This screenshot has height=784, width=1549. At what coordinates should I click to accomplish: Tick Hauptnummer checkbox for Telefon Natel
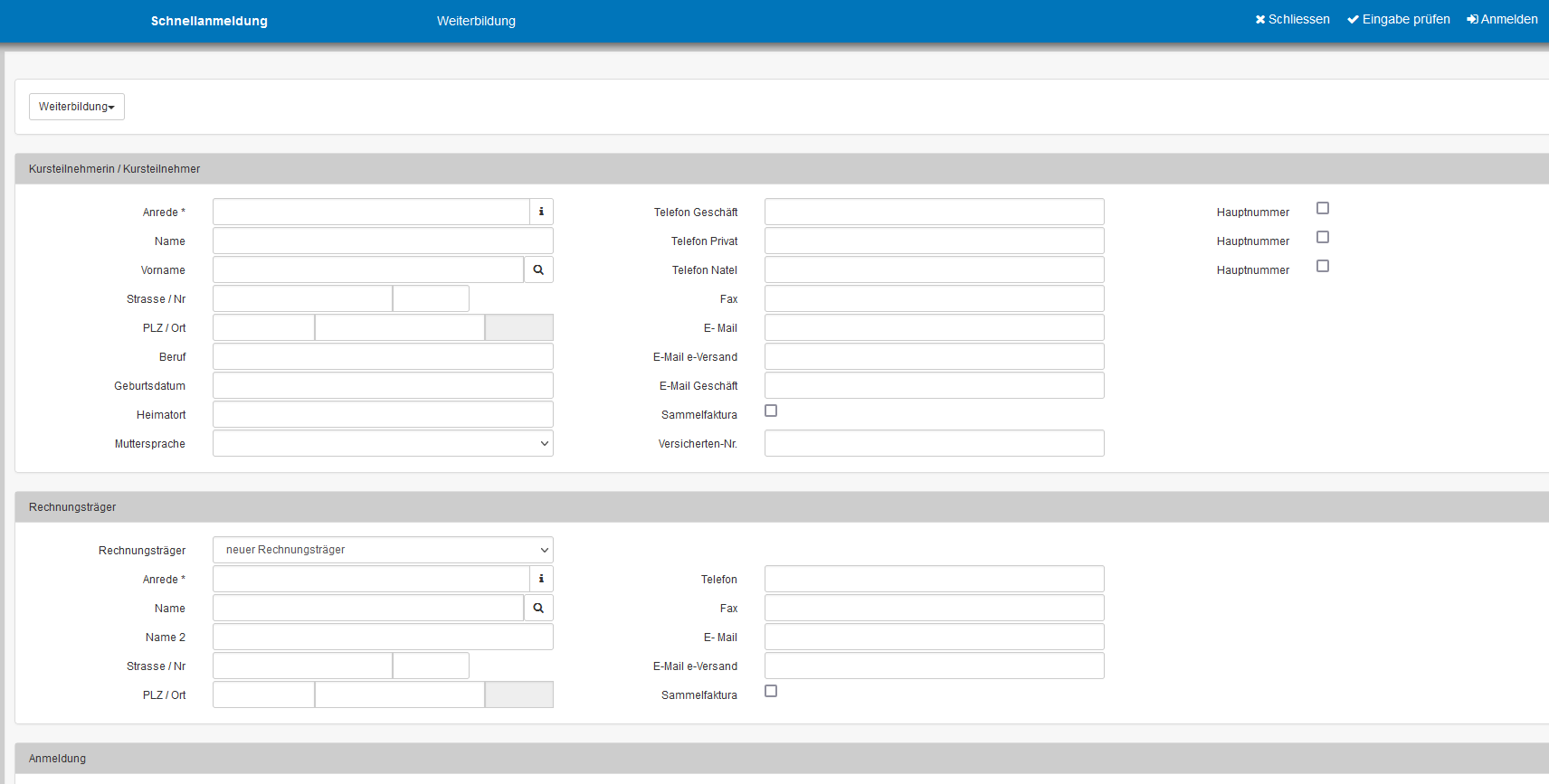[1323, 266]
